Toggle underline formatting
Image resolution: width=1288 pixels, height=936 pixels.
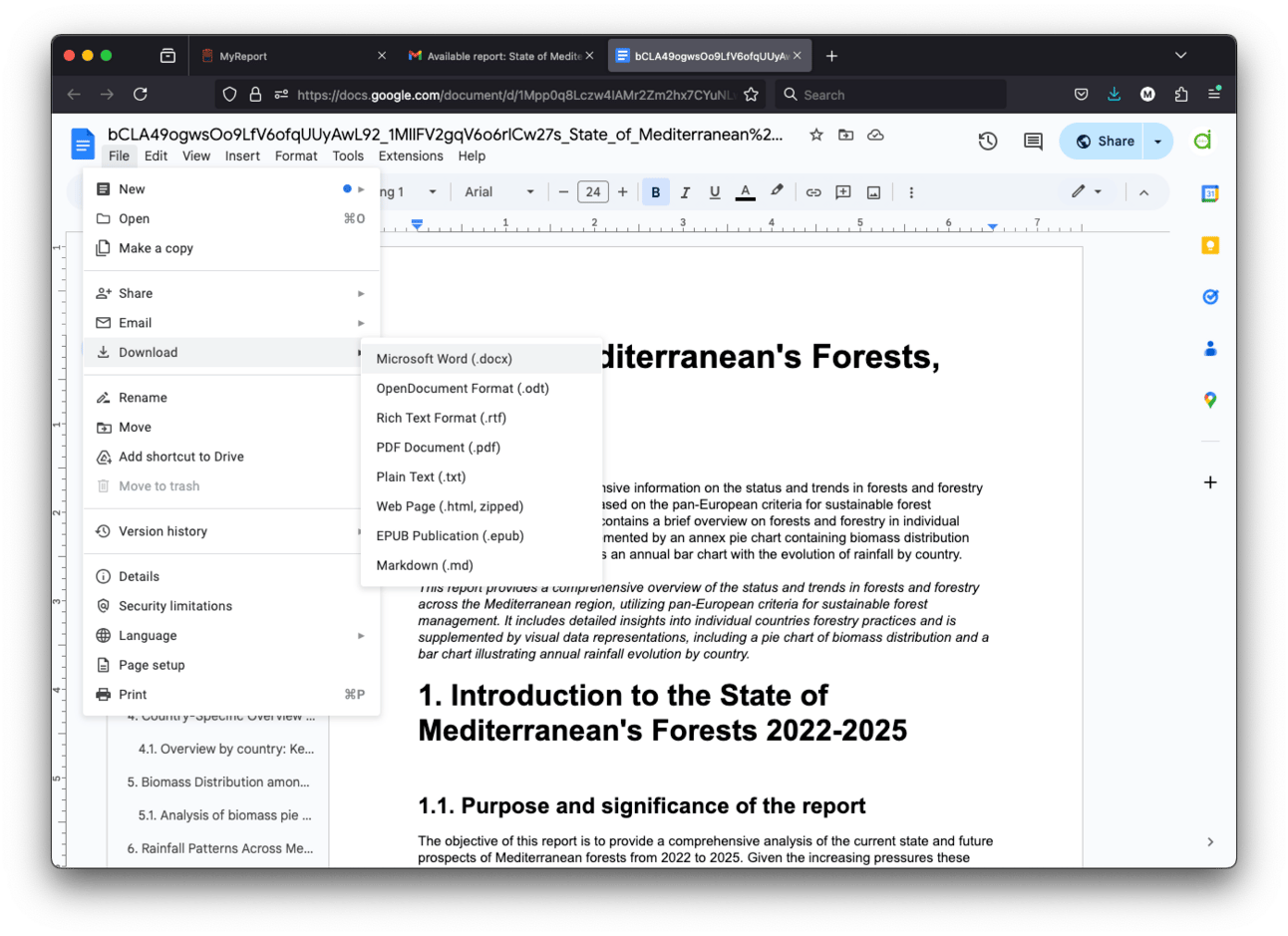tap(715, 192)
